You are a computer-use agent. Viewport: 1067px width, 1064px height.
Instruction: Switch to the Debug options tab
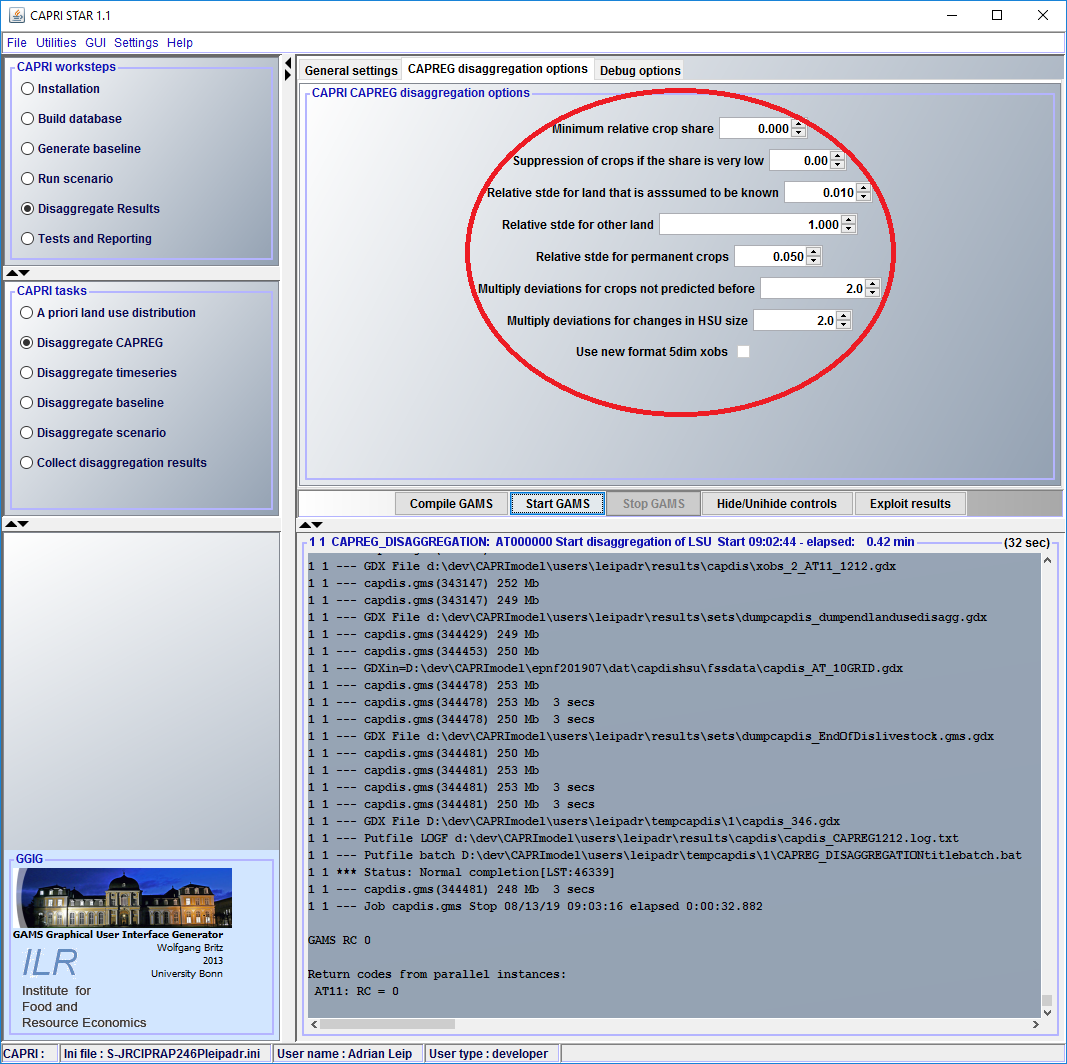click(640, 70)
